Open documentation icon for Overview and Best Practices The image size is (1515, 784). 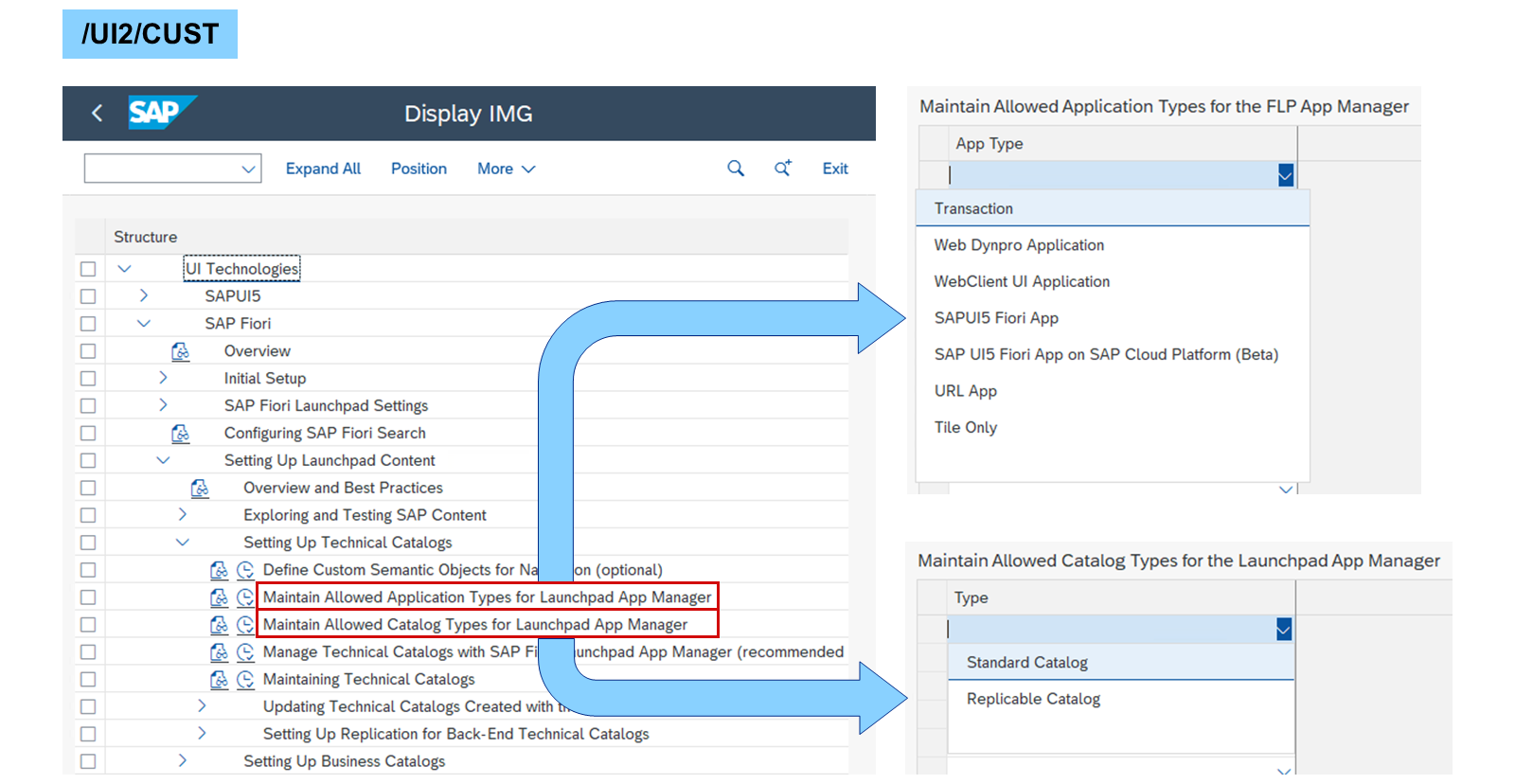[200, 489]
